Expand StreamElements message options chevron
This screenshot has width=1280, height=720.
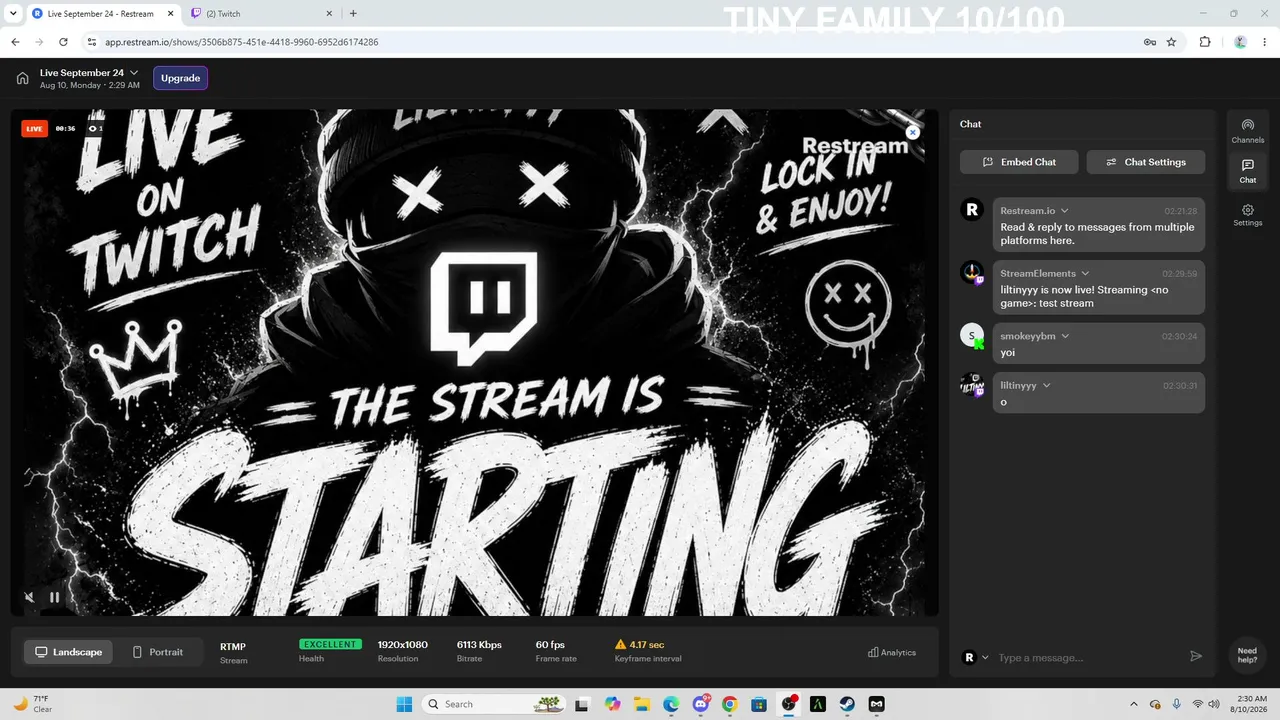click(1085, 273)
